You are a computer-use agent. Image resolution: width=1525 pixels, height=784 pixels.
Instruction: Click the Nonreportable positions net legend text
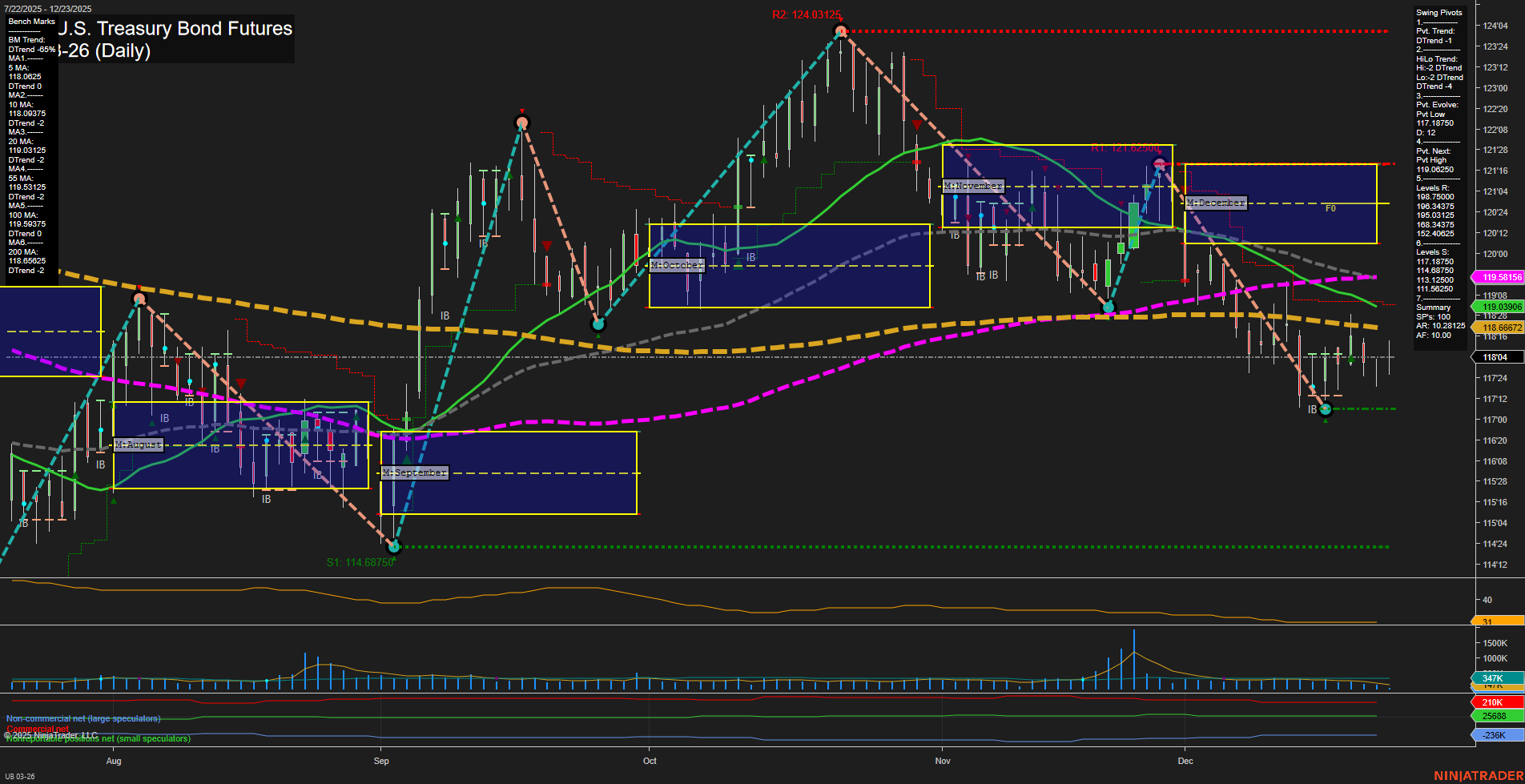pyautogui.click(x=99, y=739)
